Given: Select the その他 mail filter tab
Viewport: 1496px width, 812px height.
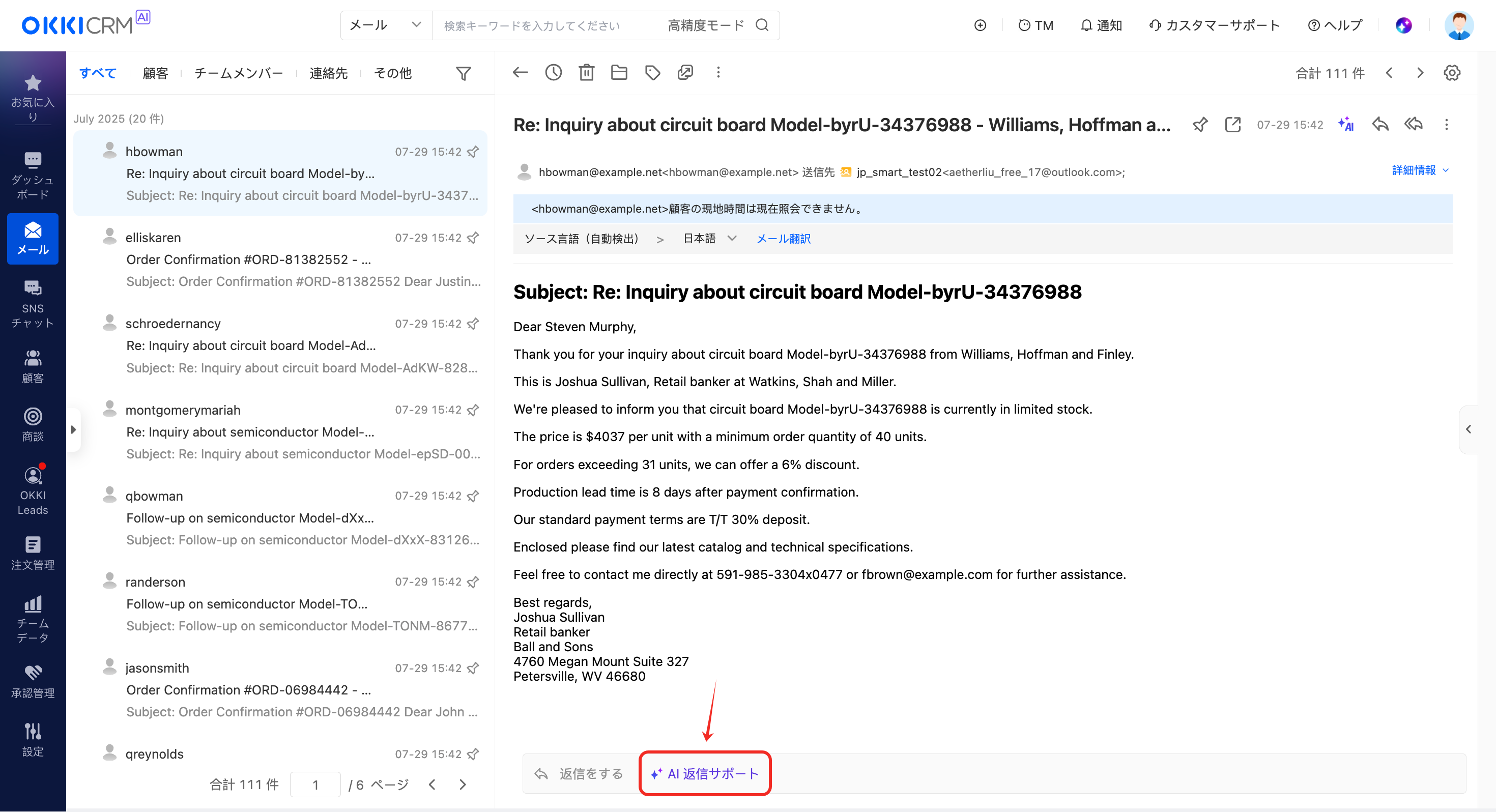Looking at the screenshot, I should pos(393,73).
